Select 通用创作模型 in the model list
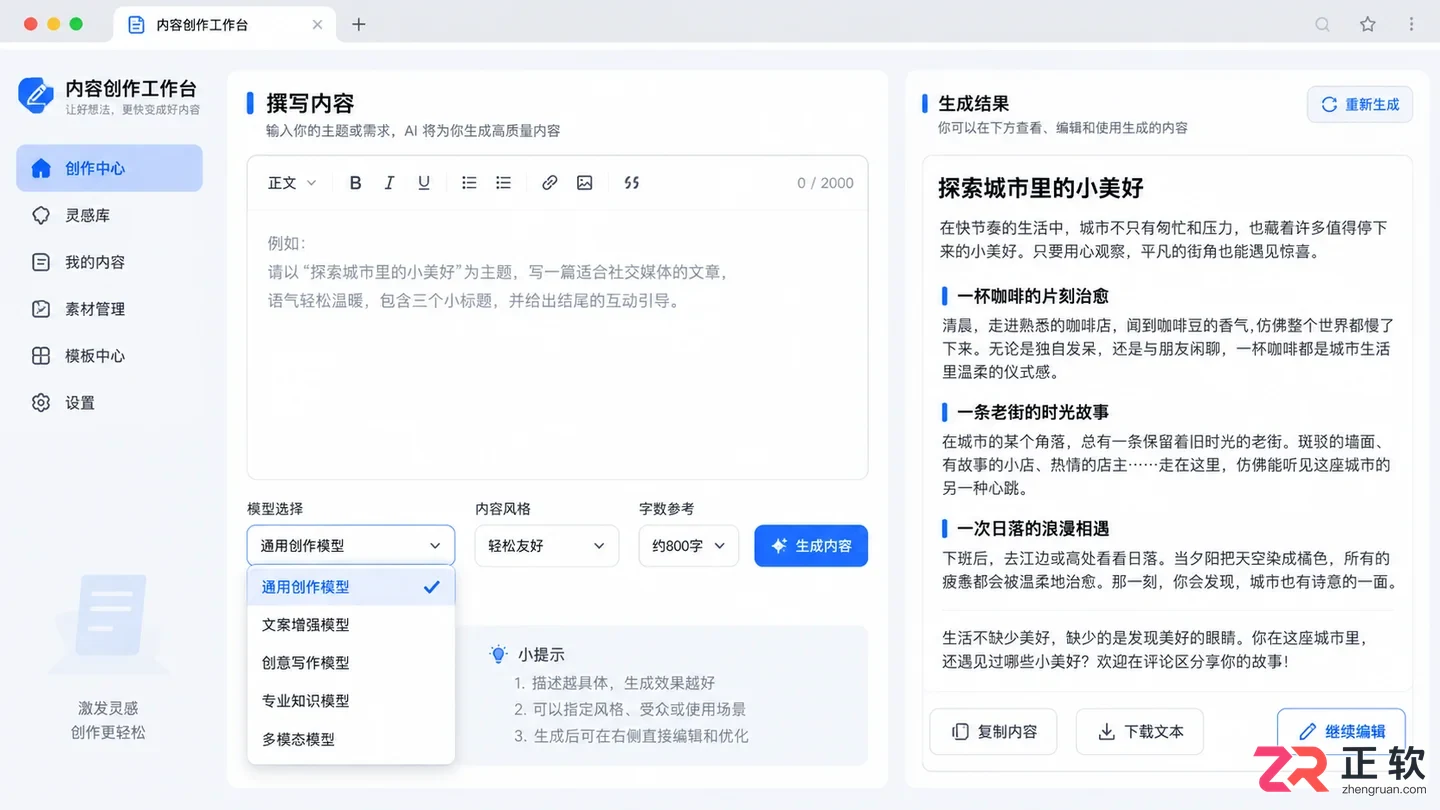This screenshot has height=810, width=1440. pyautogui.click(x=351, y=587)
